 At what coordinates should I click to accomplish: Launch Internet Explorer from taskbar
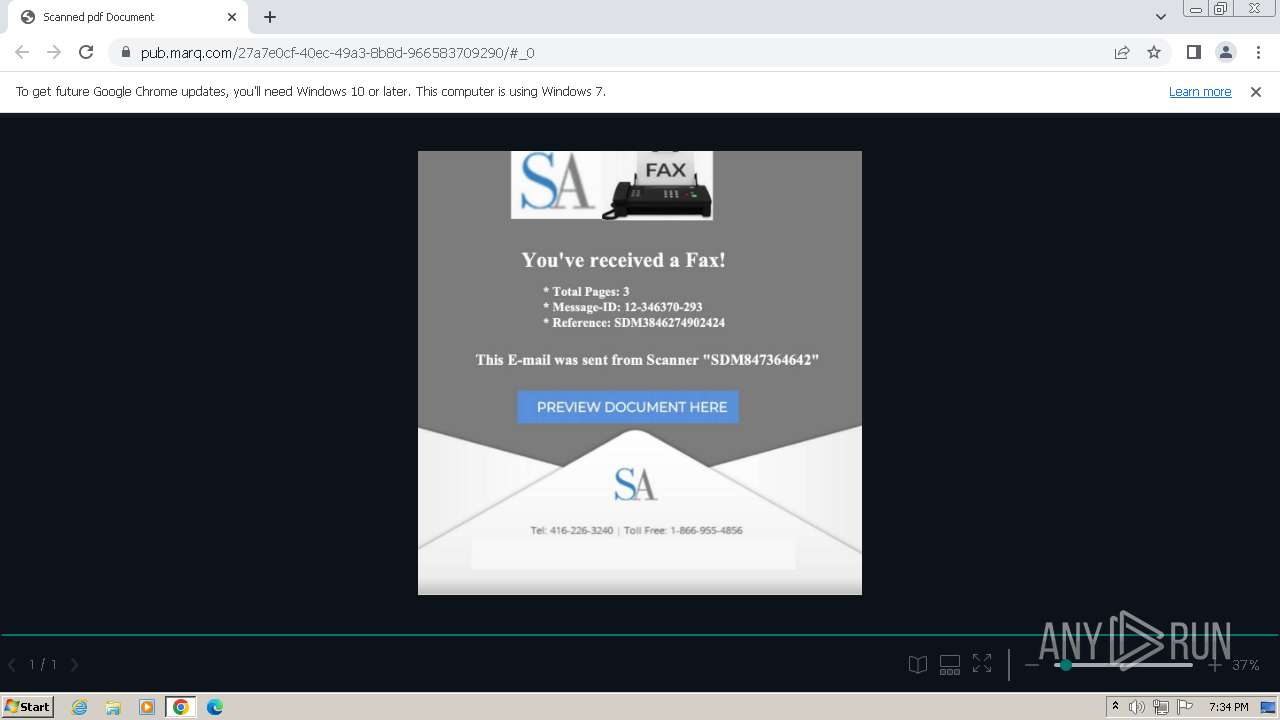[79, 707]
